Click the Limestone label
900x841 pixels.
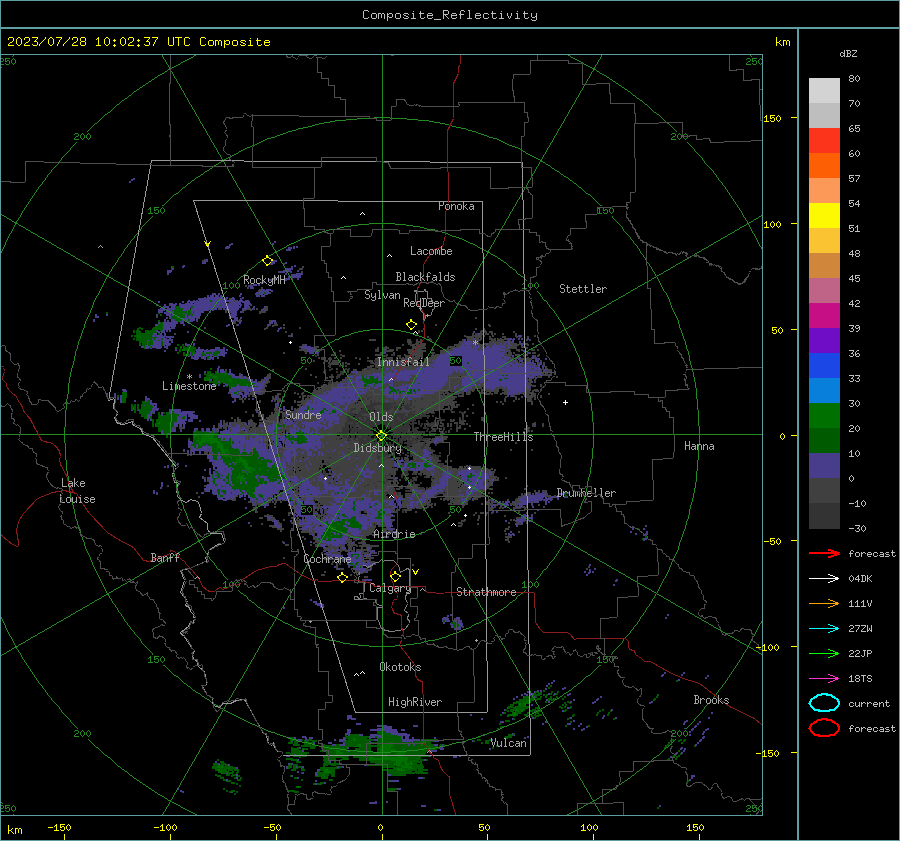tap(189, 386)
